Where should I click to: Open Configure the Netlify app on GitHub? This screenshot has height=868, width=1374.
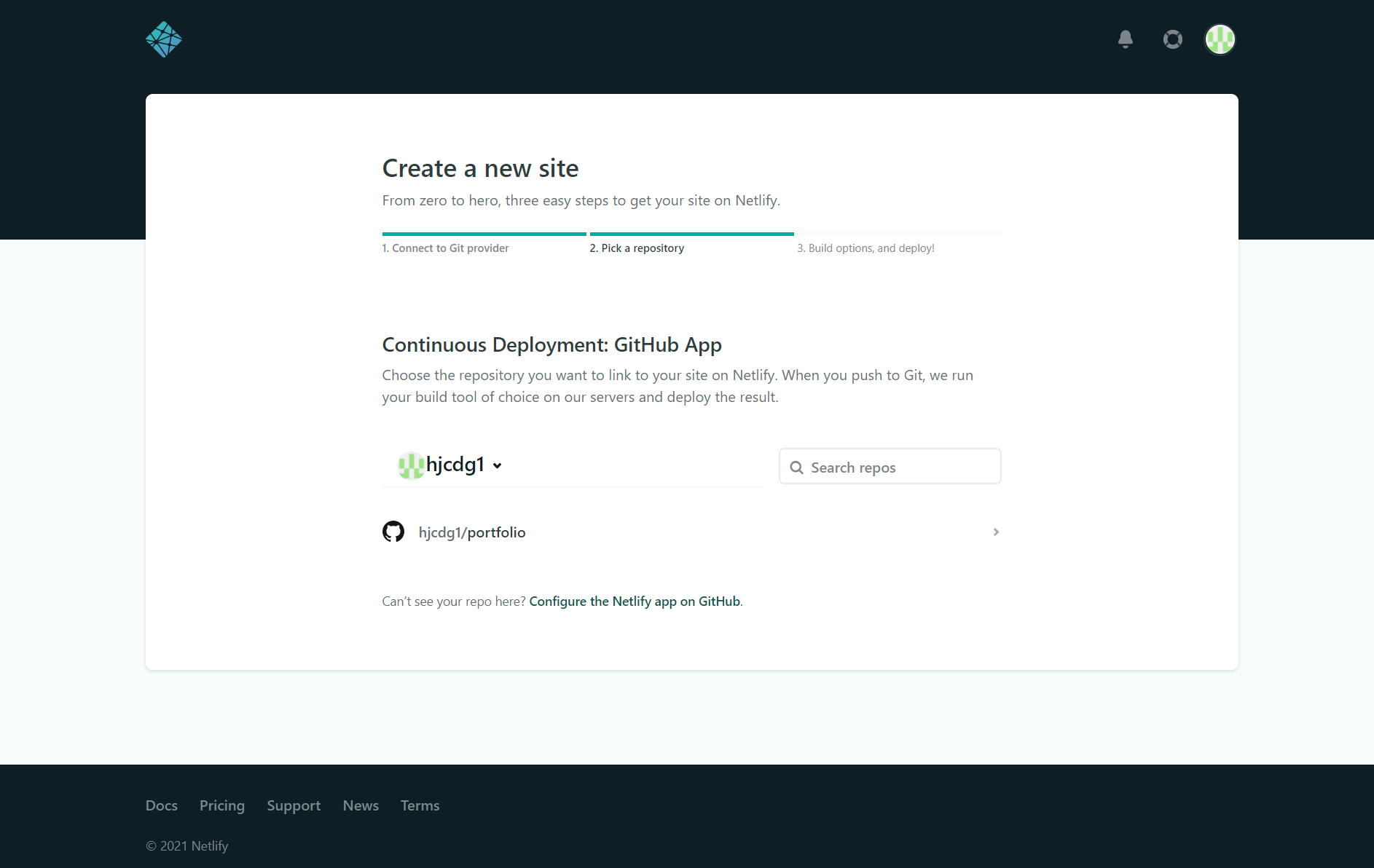(635, 601)
